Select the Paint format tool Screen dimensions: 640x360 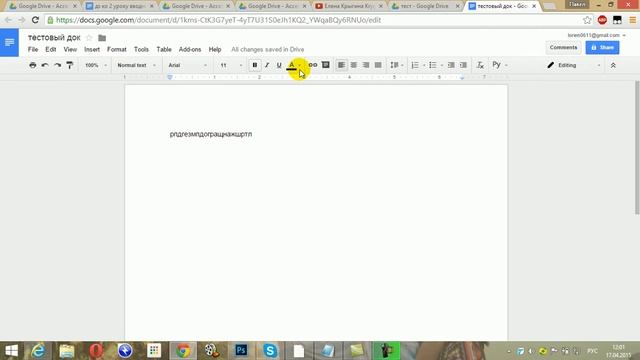(70, 65)
